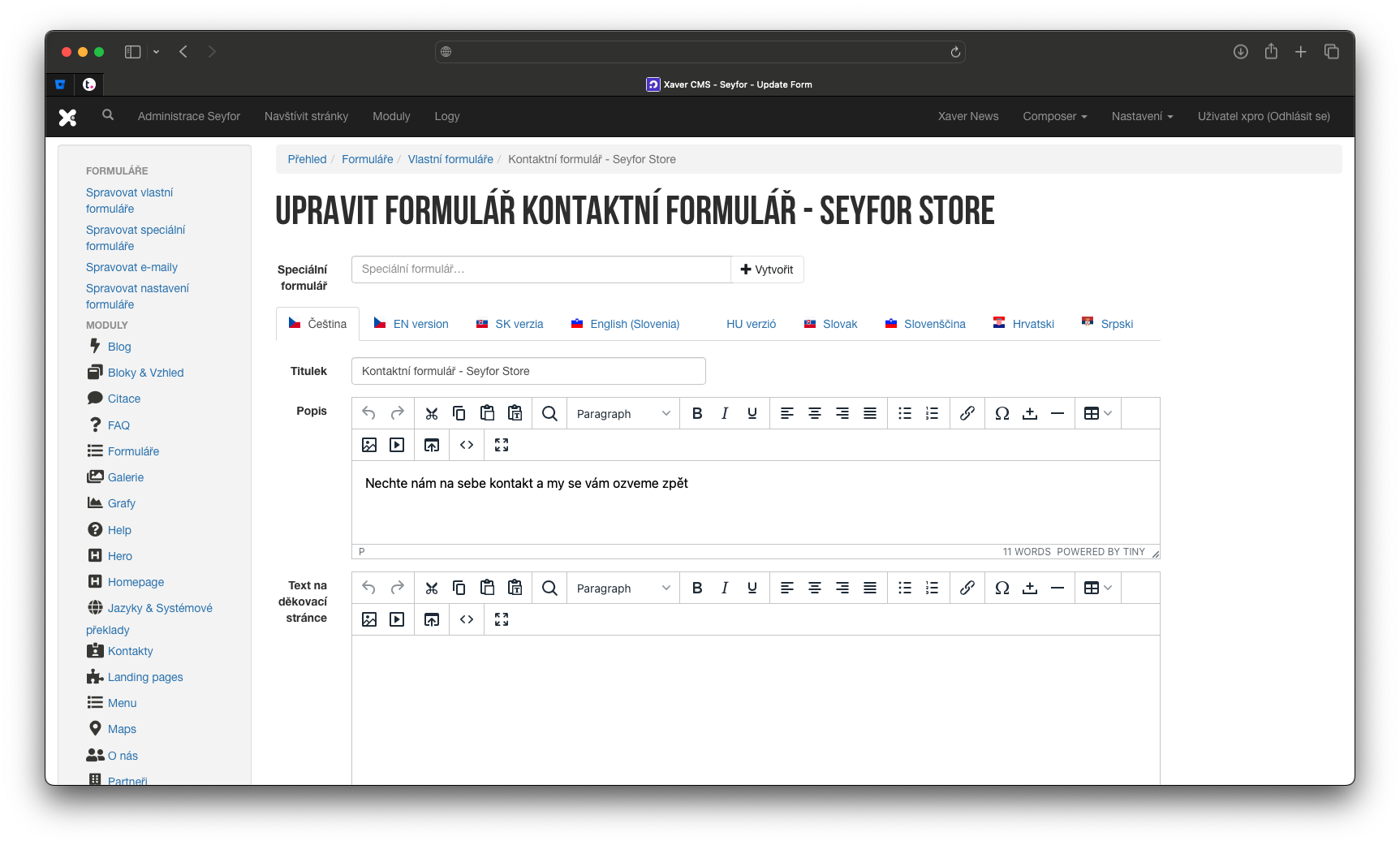1400x845 pixels.
Task: Open the Vlastní formuláře breadcrumb link
Action: 450,159
